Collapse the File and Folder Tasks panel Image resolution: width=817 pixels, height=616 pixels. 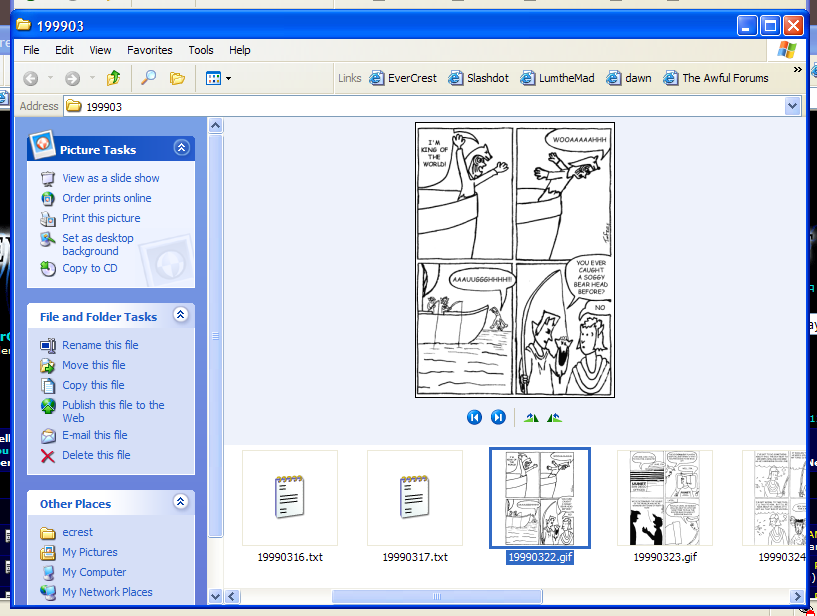181,315
